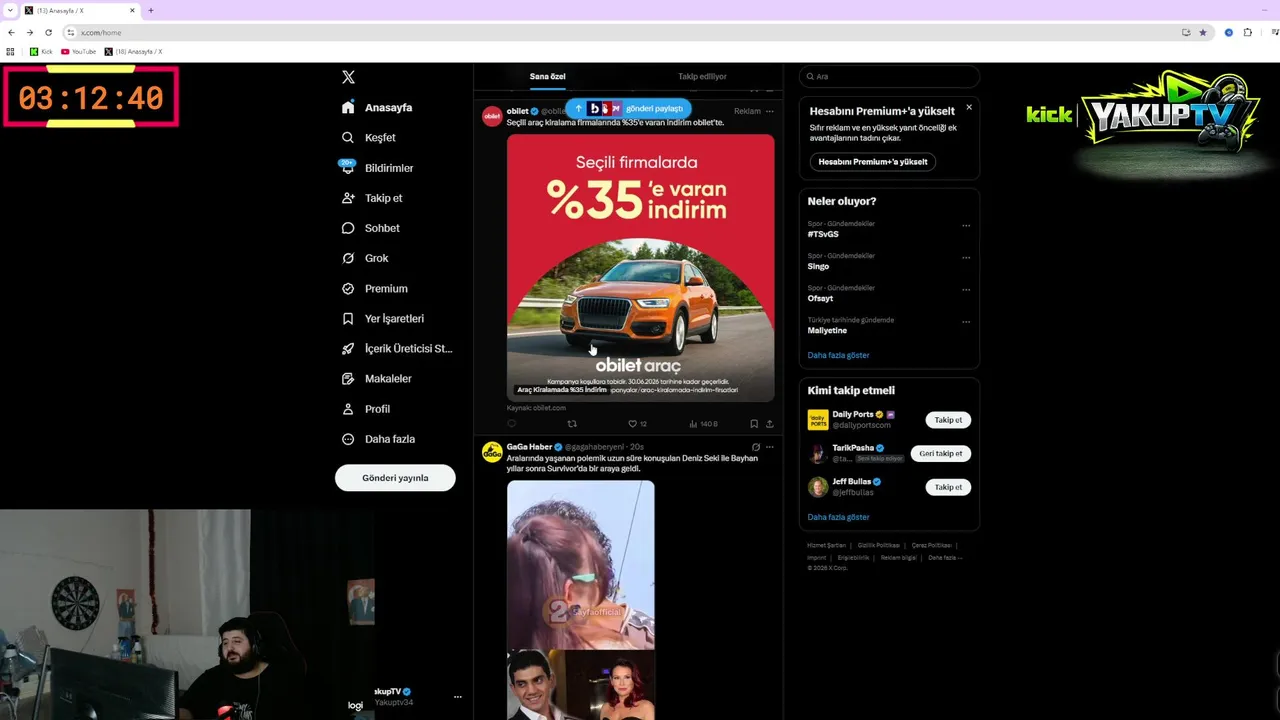Open options for Singo trend
Image resolution: width=1280 pixels, height=720 pixels.
pos(966,258)
